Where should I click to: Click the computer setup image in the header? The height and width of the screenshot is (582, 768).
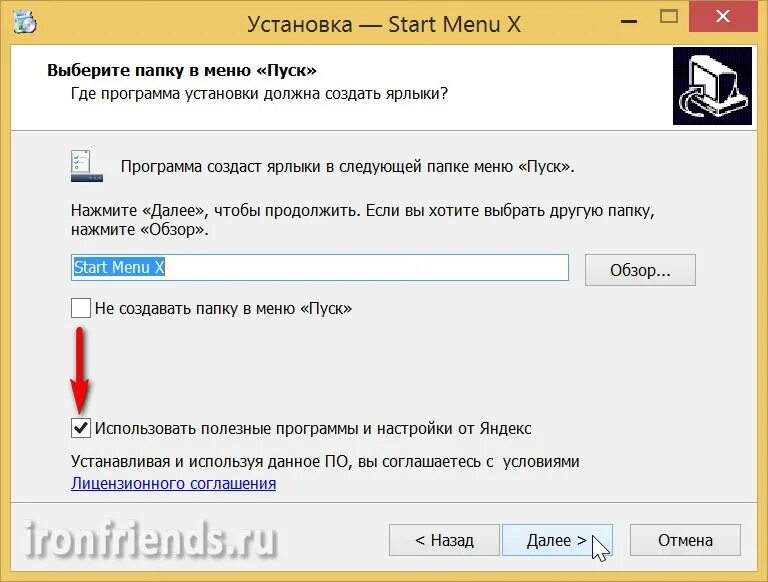[x=712, y=86]
